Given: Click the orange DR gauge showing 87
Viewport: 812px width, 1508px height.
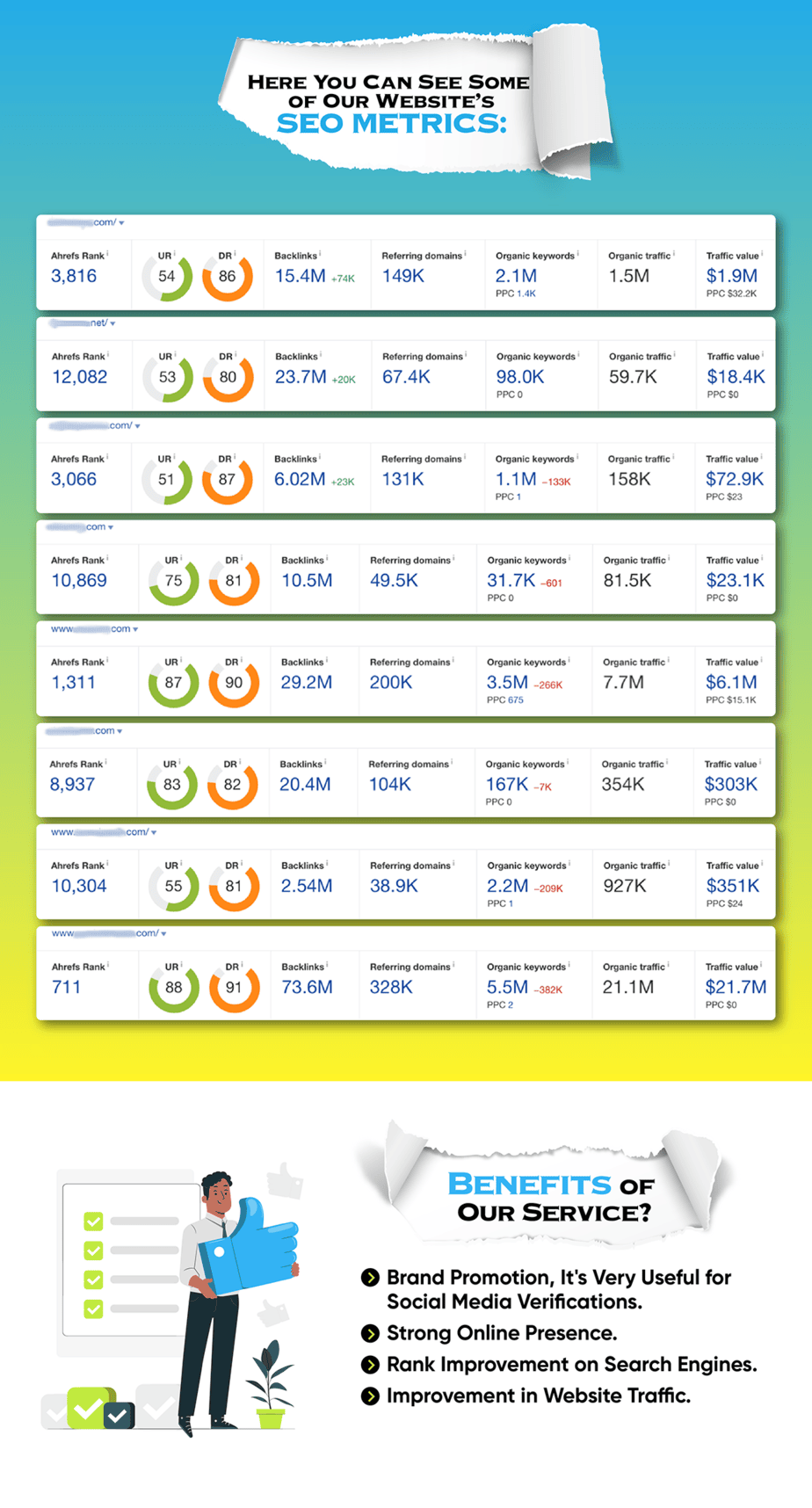Looking at the screenshot, I should 227,480.
